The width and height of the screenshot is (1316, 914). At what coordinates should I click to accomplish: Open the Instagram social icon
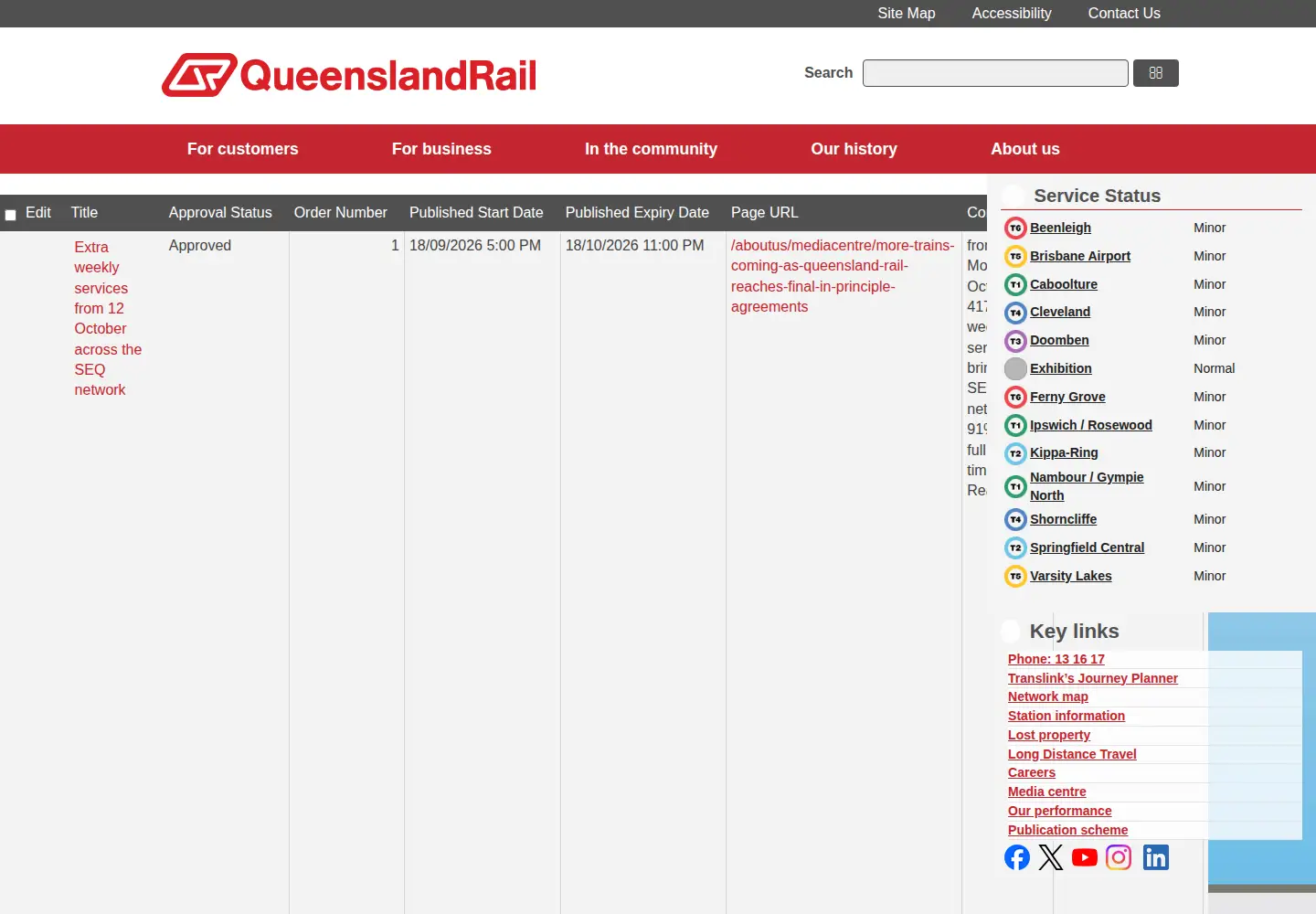pos(1119,857)
